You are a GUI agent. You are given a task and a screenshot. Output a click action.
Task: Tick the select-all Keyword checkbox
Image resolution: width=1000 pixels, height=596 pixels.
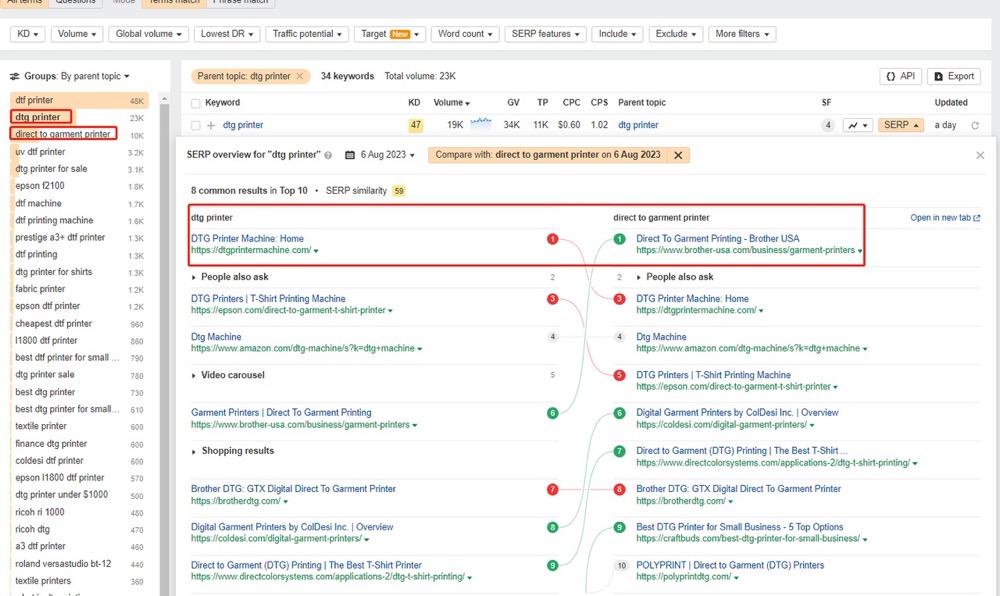196,103
